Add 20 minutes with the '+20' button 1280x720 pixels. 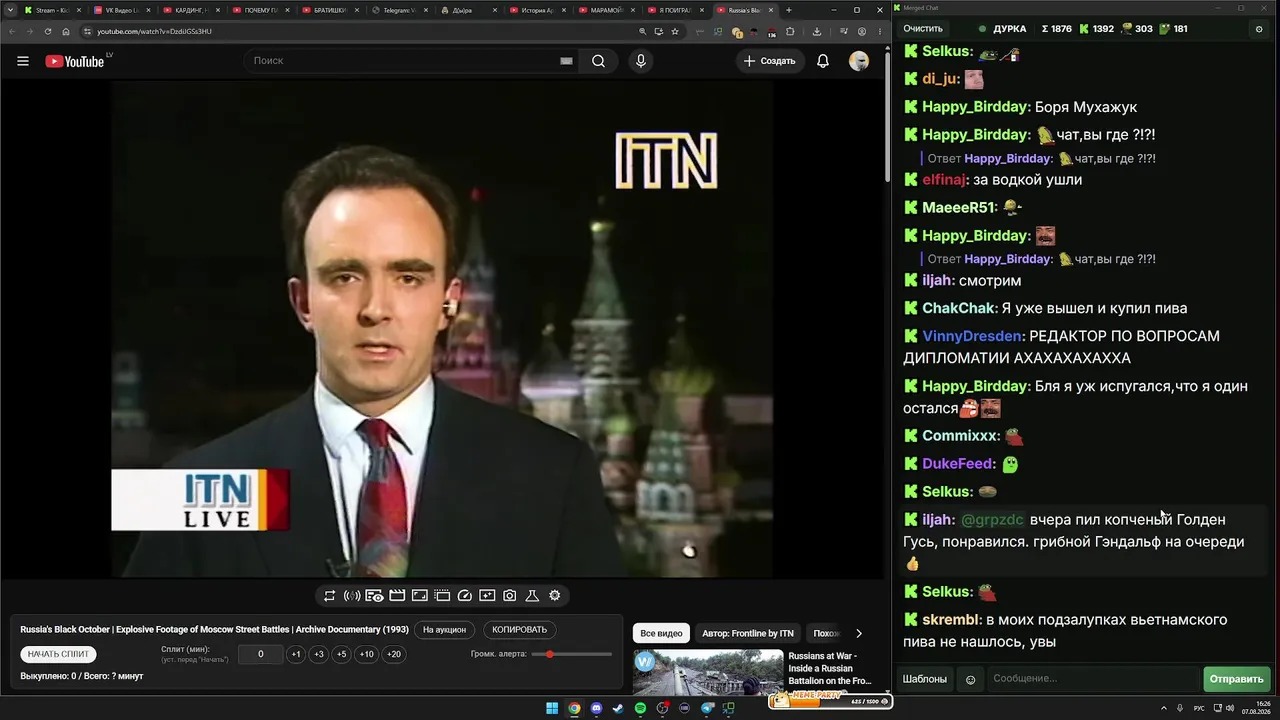pos(394,654)
